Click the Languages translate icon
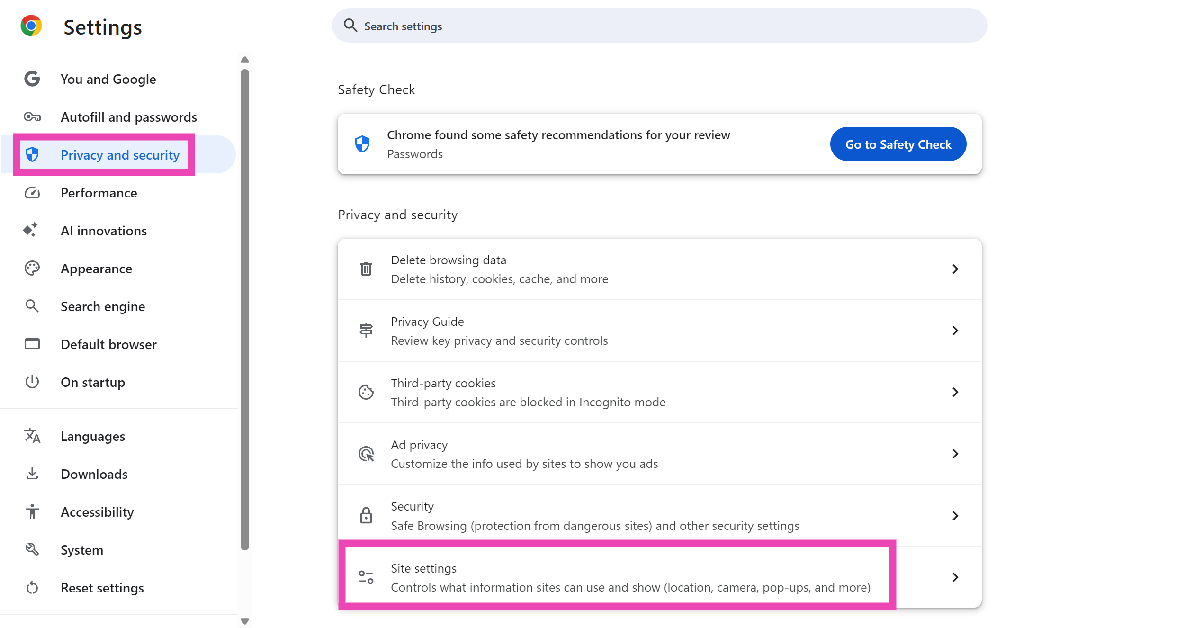 coord(32,437)
